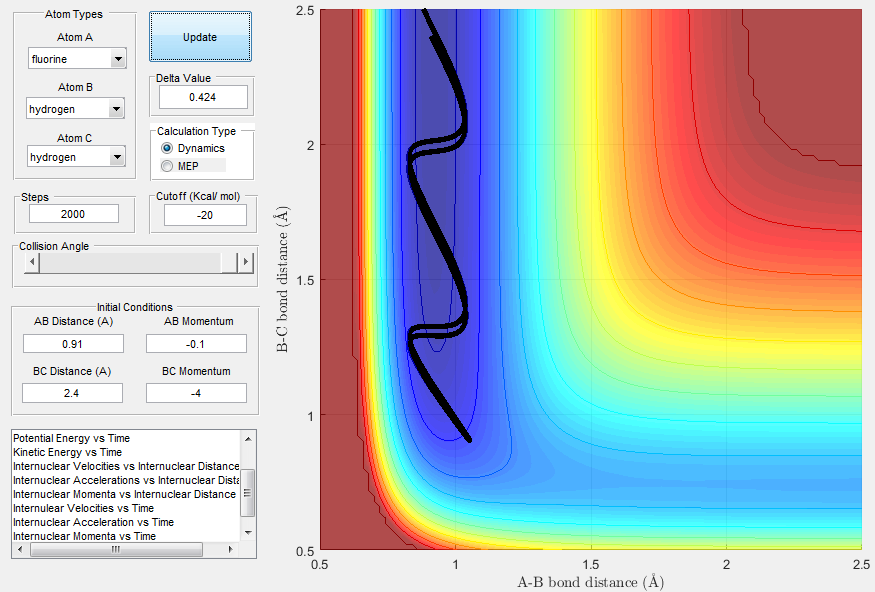Edit the AB Distance field
This screenshot has height=592, width=875.
[73, 344]
